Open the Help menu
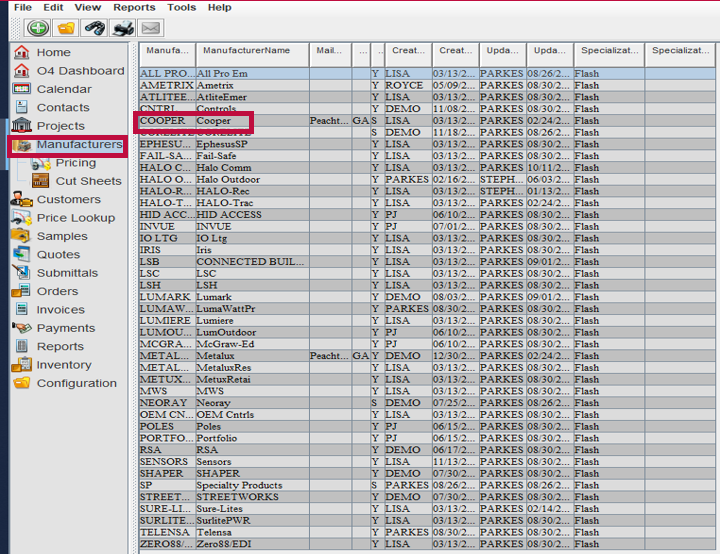Viewport: 720px width, 554px height. (219, 7)
